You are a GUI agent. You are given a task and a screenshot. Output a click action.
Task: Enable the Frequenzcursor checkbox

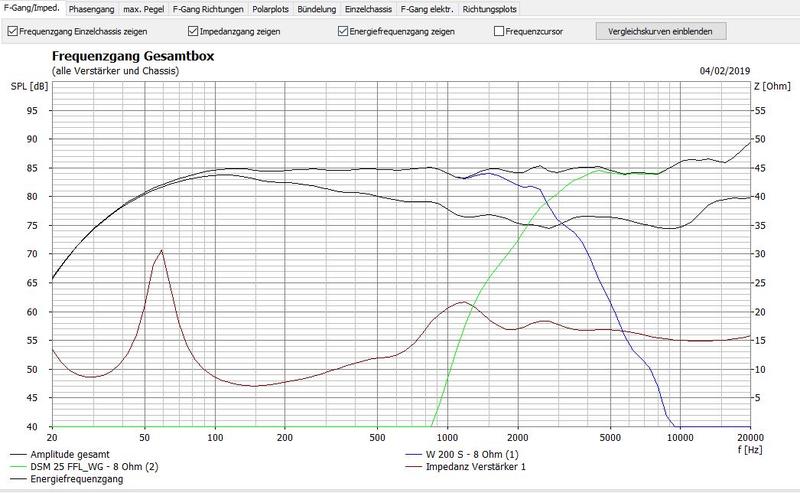click(499, 31)
